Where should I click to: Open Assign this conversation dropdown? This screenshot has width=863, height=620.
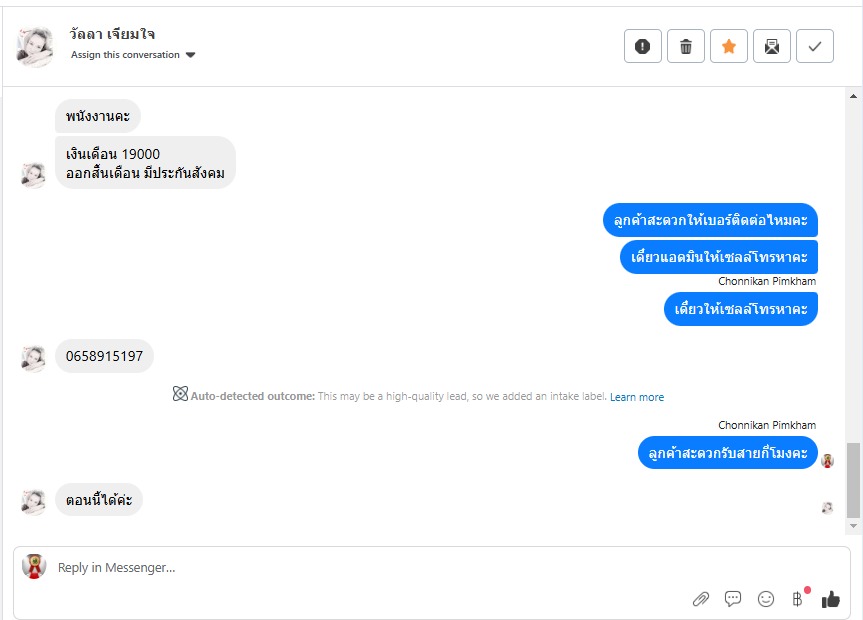tap(133, 55)
